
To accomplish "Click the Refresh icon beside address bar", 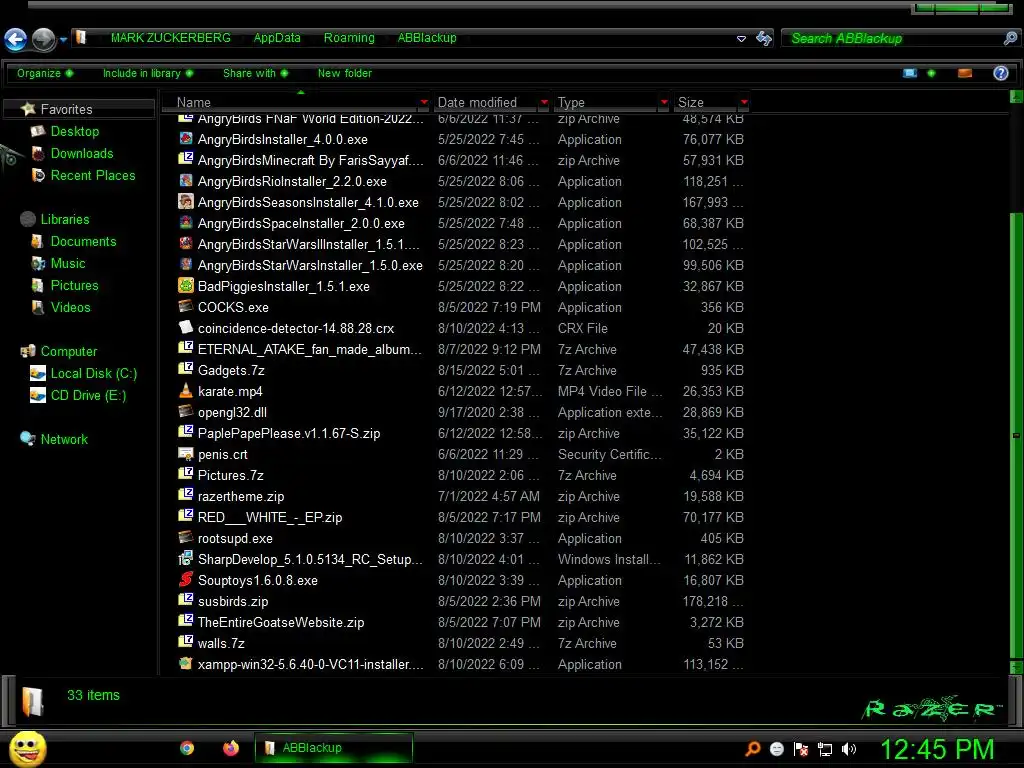I will click(x=763, y=39).
